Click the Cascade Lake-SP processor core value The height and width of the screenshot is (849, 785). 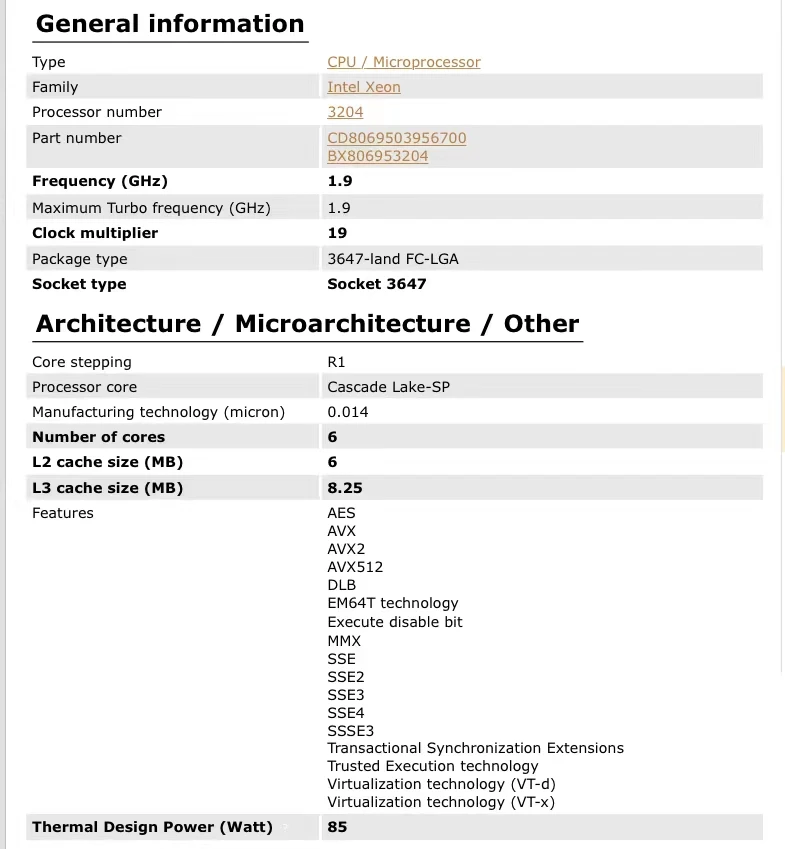pos(388,387)
